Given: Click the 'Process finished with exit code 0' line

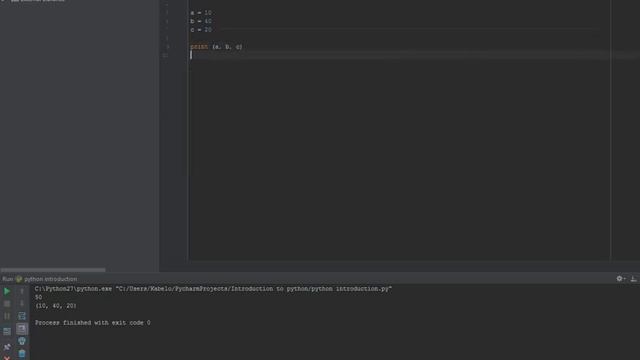Looking at the screenshot, I should click(x=93, y=323).
